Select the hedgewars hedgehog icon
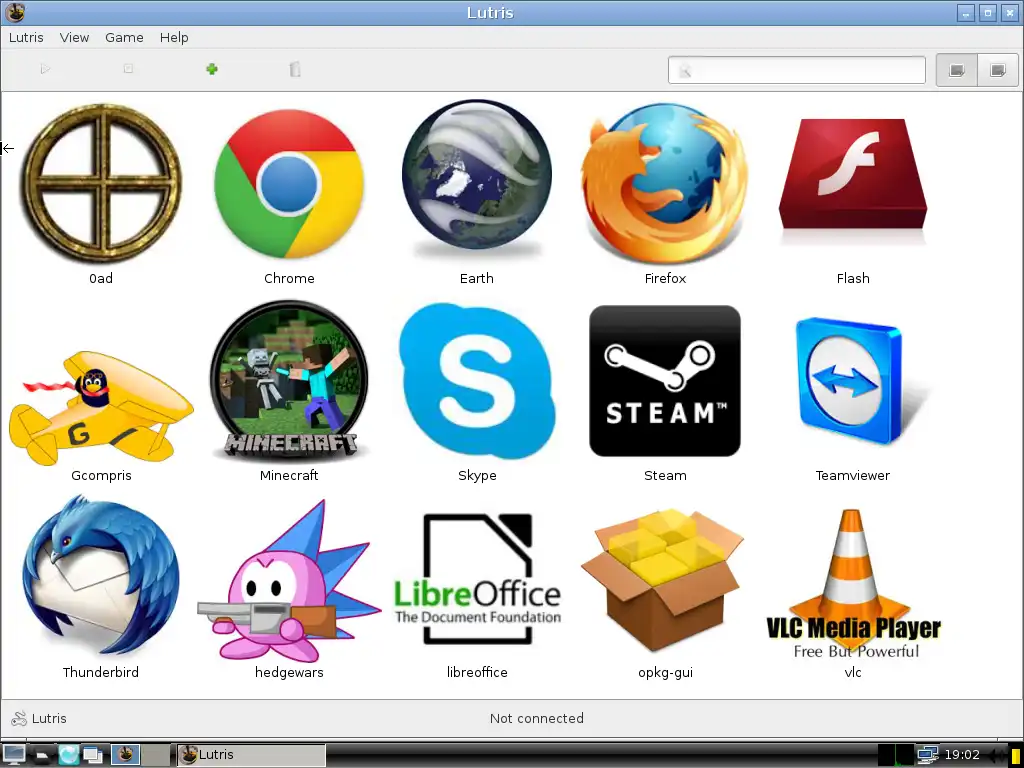This screenshot has height=768, width=1024. coord(289,581)
